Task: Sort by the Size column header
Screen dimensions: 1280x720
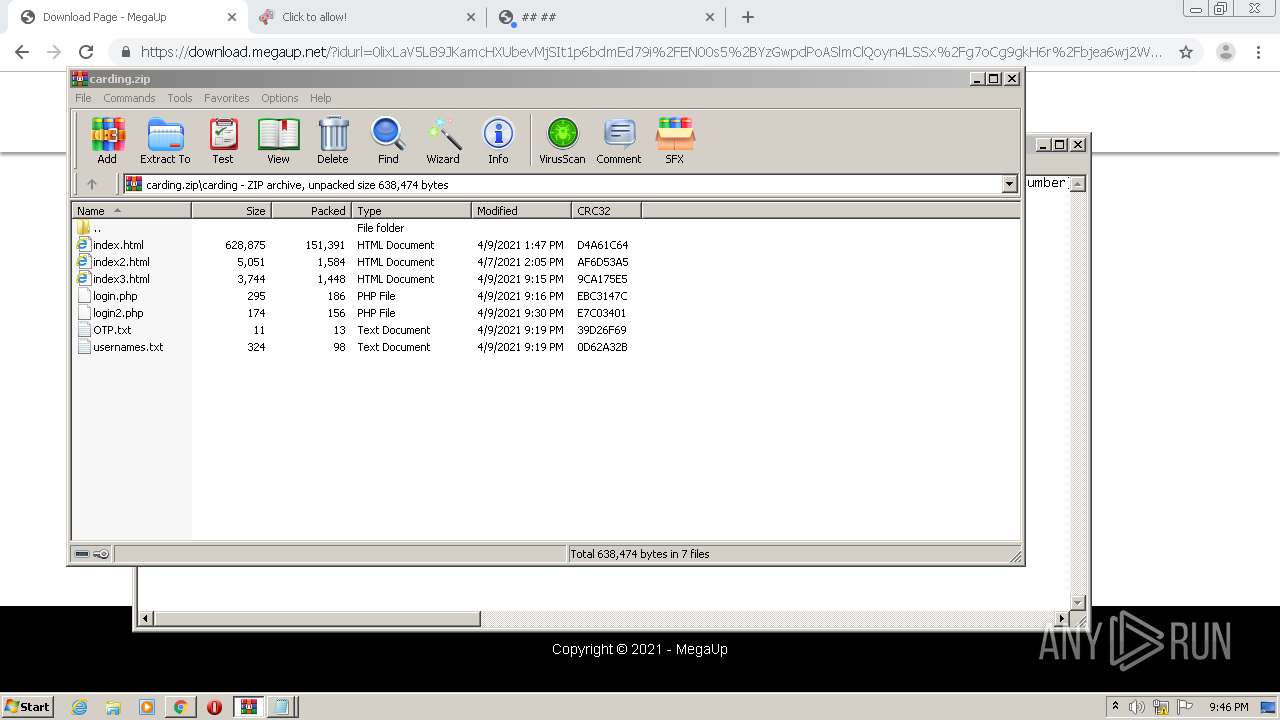Action: click(231, 210)
